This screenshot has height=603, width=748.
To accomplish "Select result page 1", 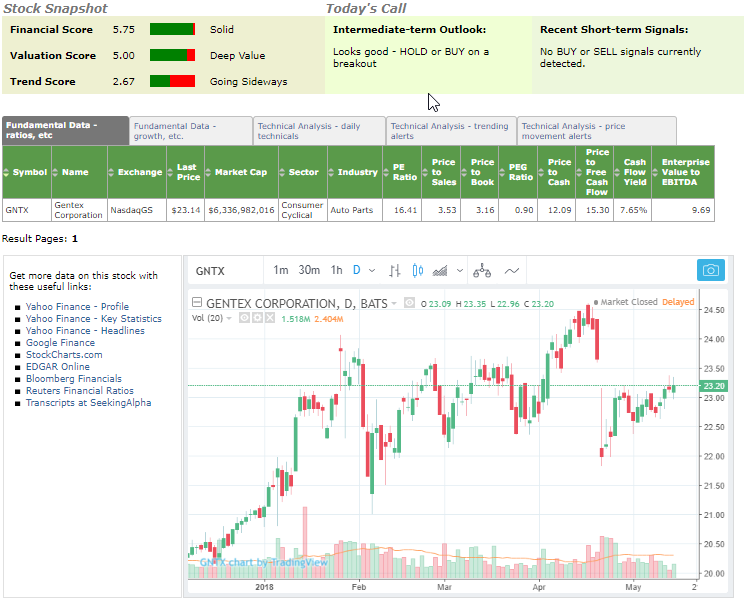I will [75, 239].
